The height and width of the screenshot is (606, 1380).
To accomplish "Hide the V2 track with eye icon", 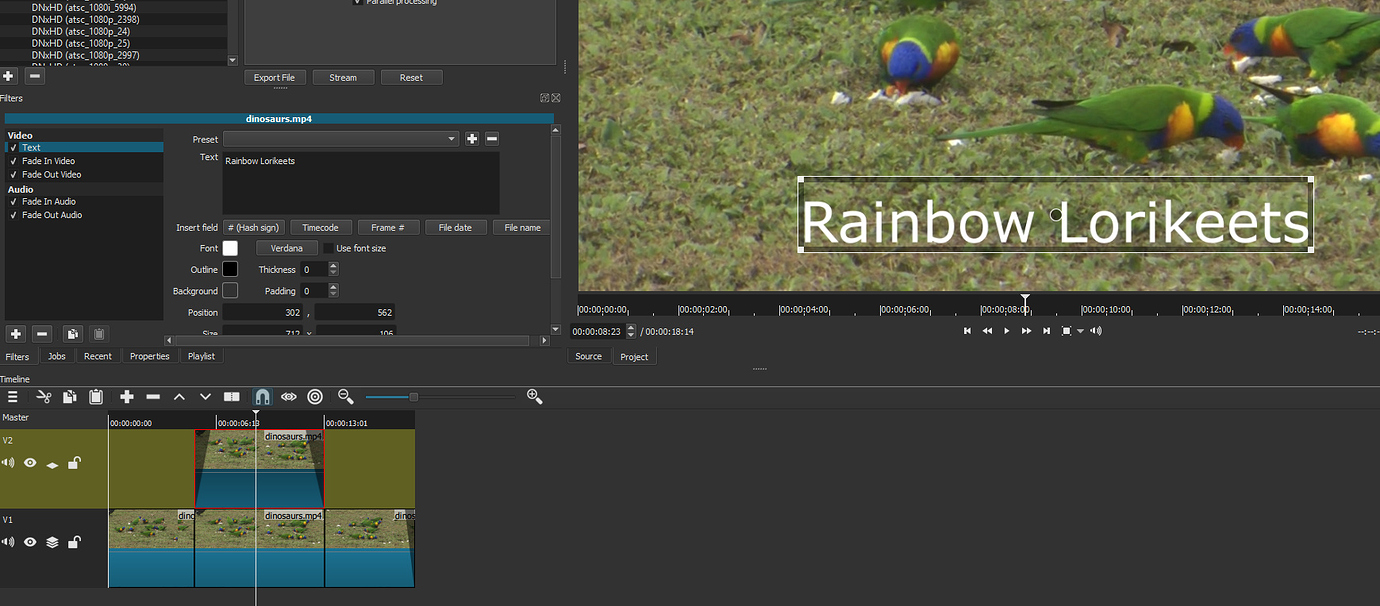I will click(x=30, y=463).
